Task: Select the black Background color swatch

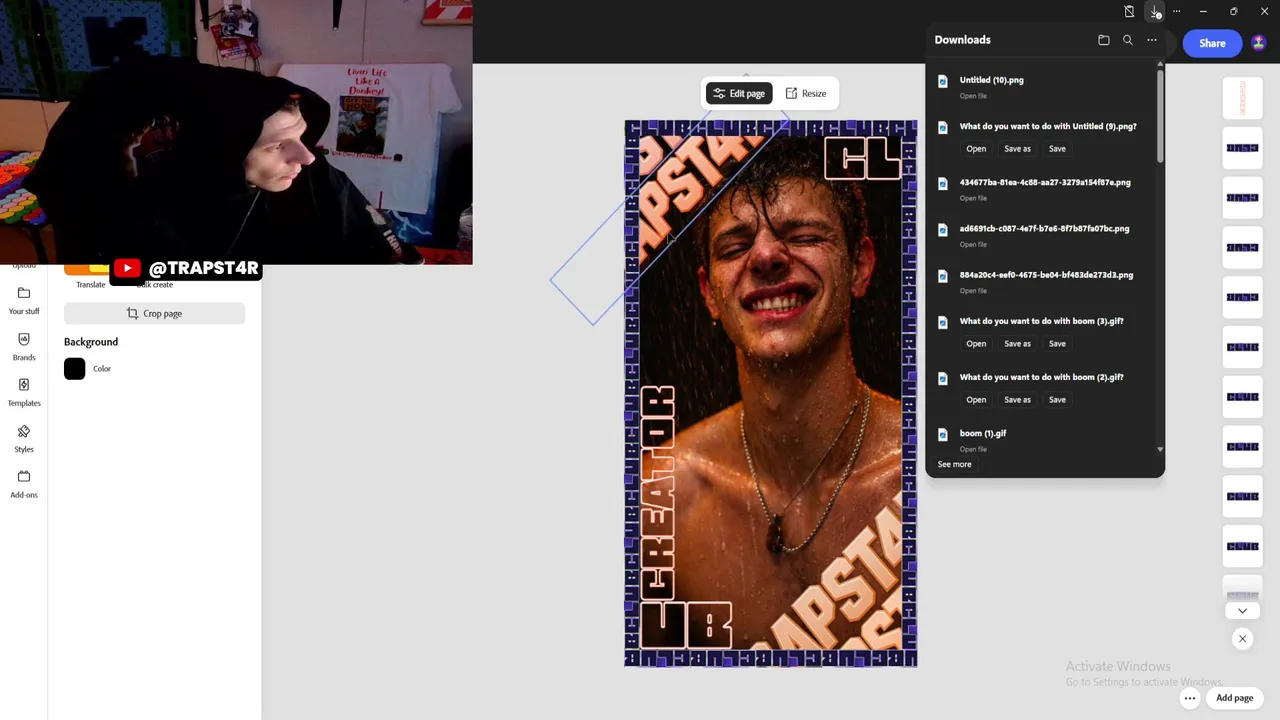Action: pos(75,369)
